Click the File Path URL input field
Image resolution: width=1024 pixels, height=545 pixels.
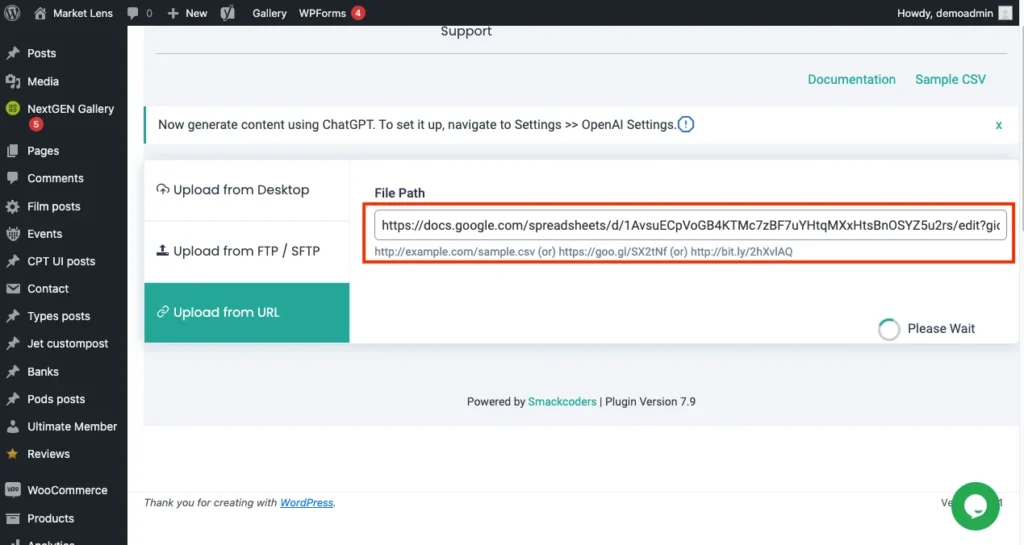click(x=690, y=226)
